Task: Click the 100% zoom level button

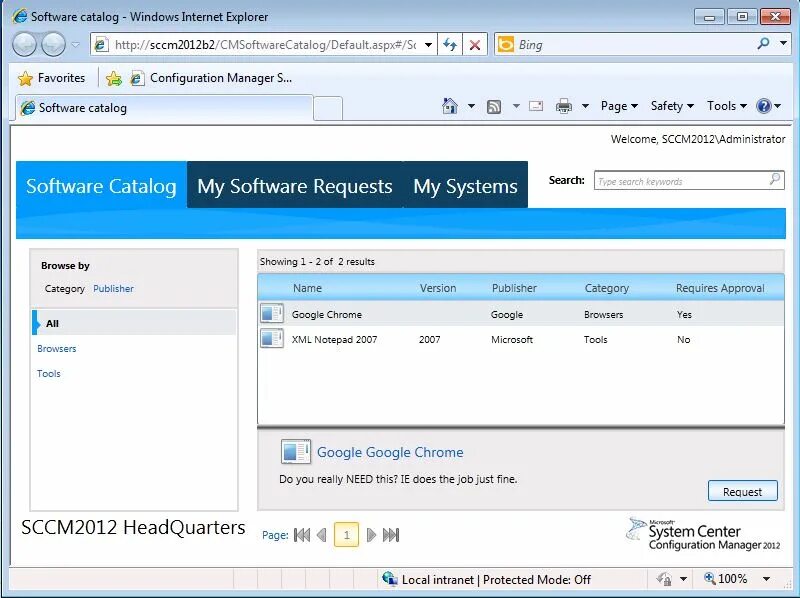Action: tap(725, 579)
